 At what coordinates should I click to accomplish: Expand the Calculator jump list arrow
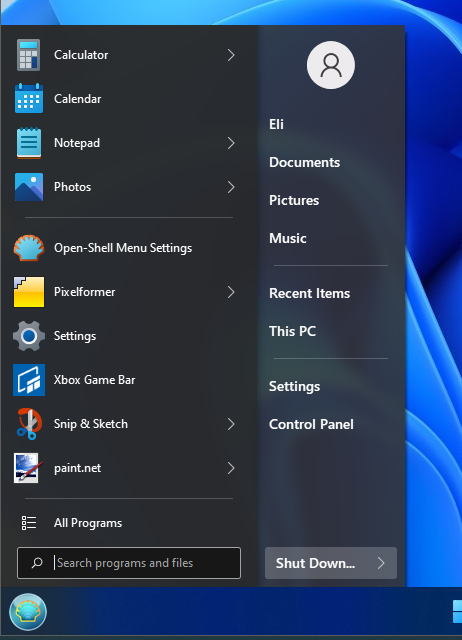click(231, 55)
